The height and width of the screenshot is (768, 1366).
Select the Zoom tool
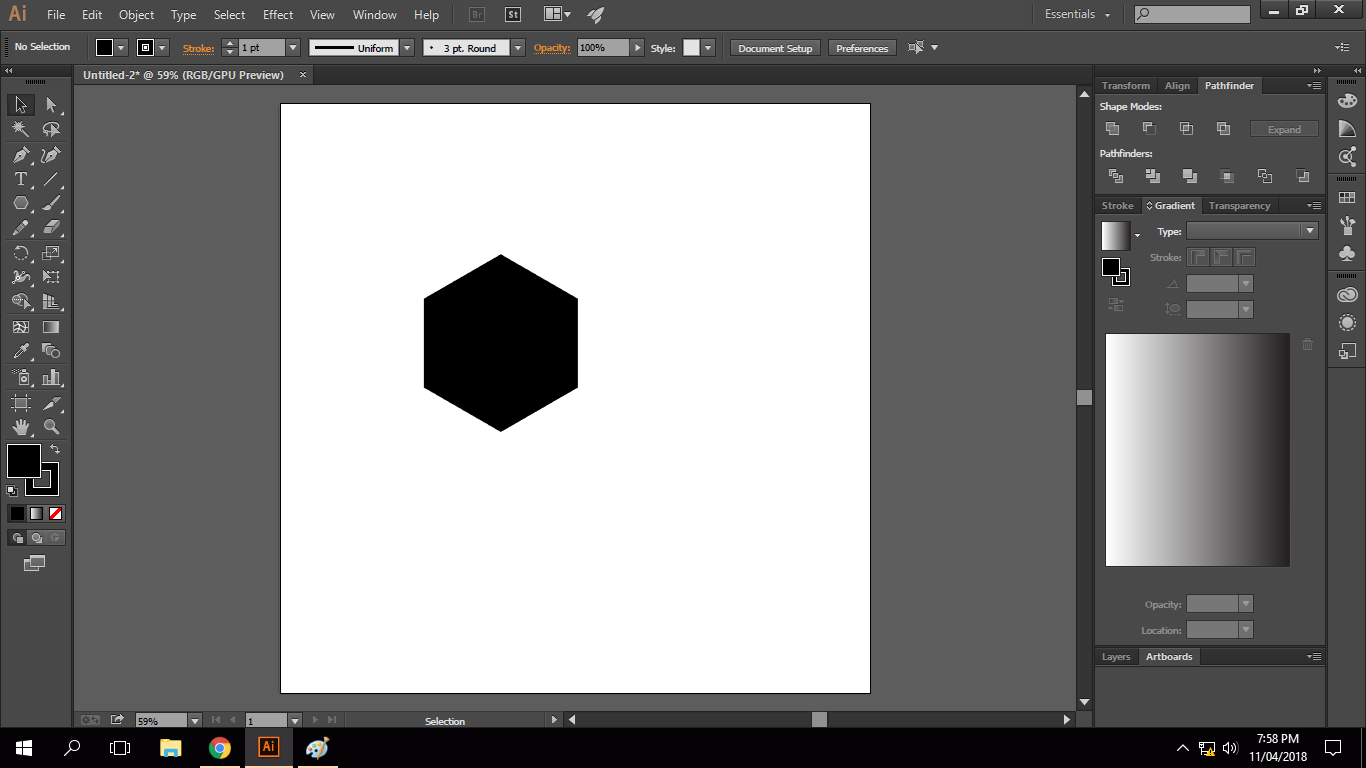tap(51, 427)
